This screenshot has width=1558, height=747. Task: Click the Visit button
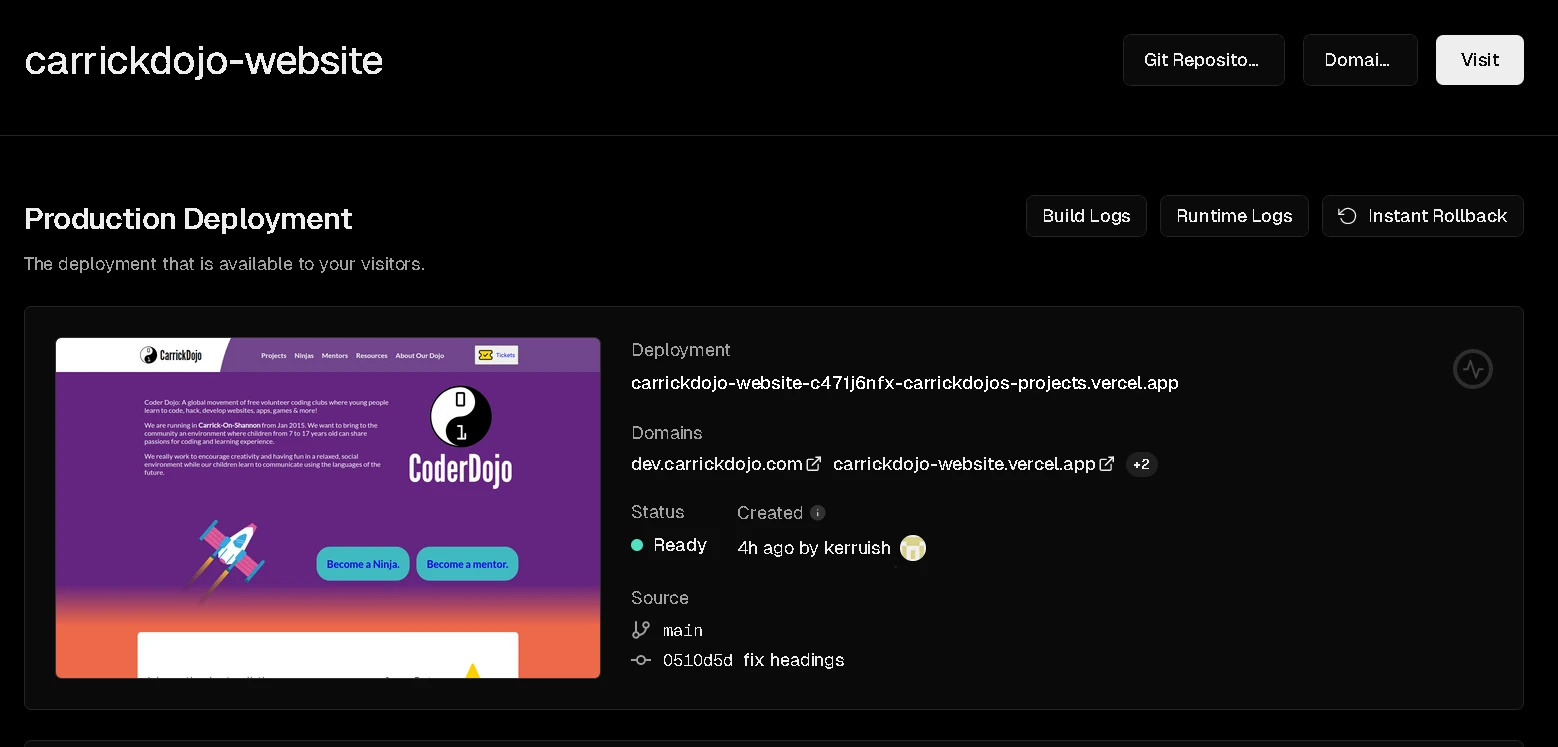click(1479, 60)
